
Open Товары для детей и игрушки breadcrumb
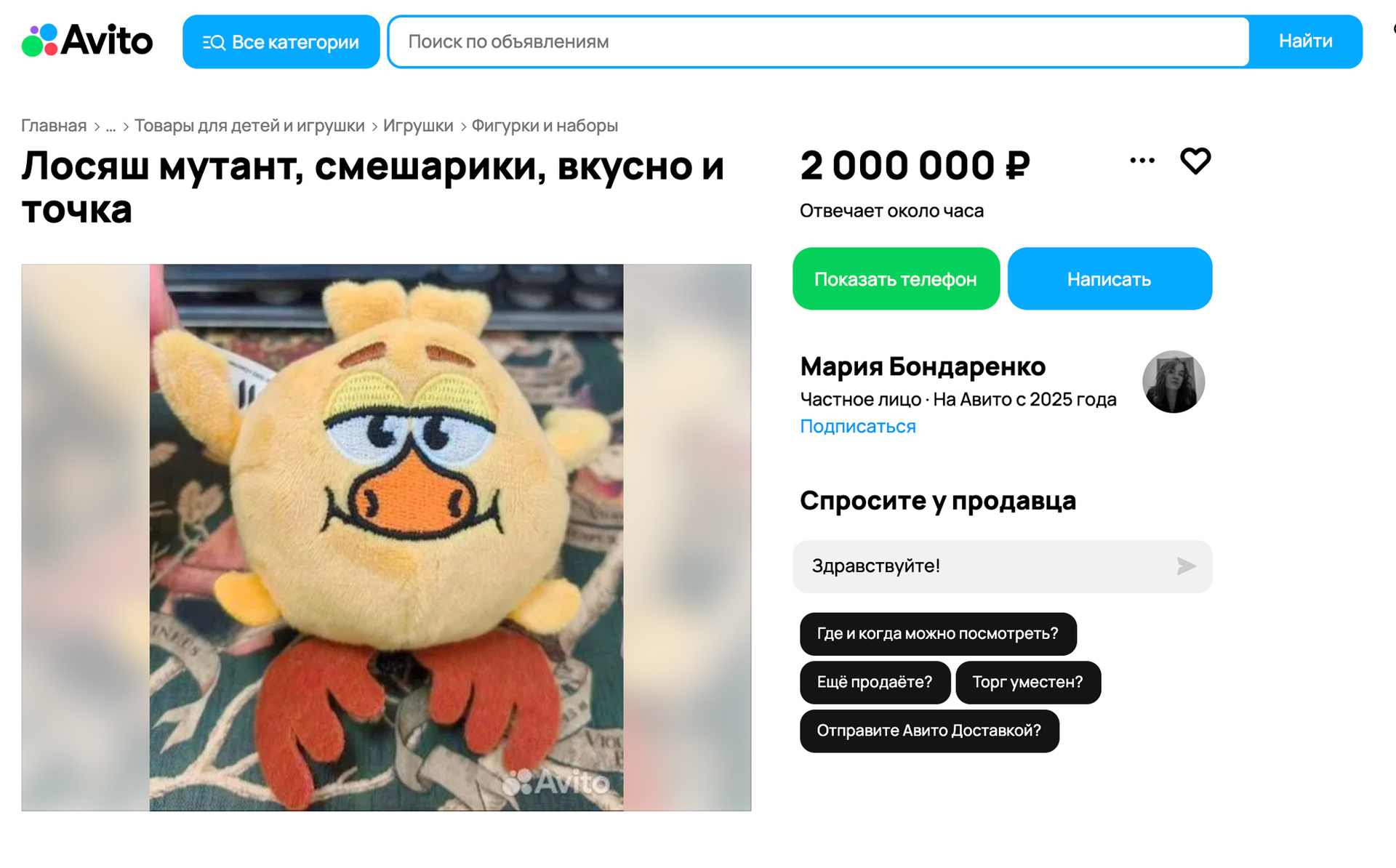pos(249,126)
